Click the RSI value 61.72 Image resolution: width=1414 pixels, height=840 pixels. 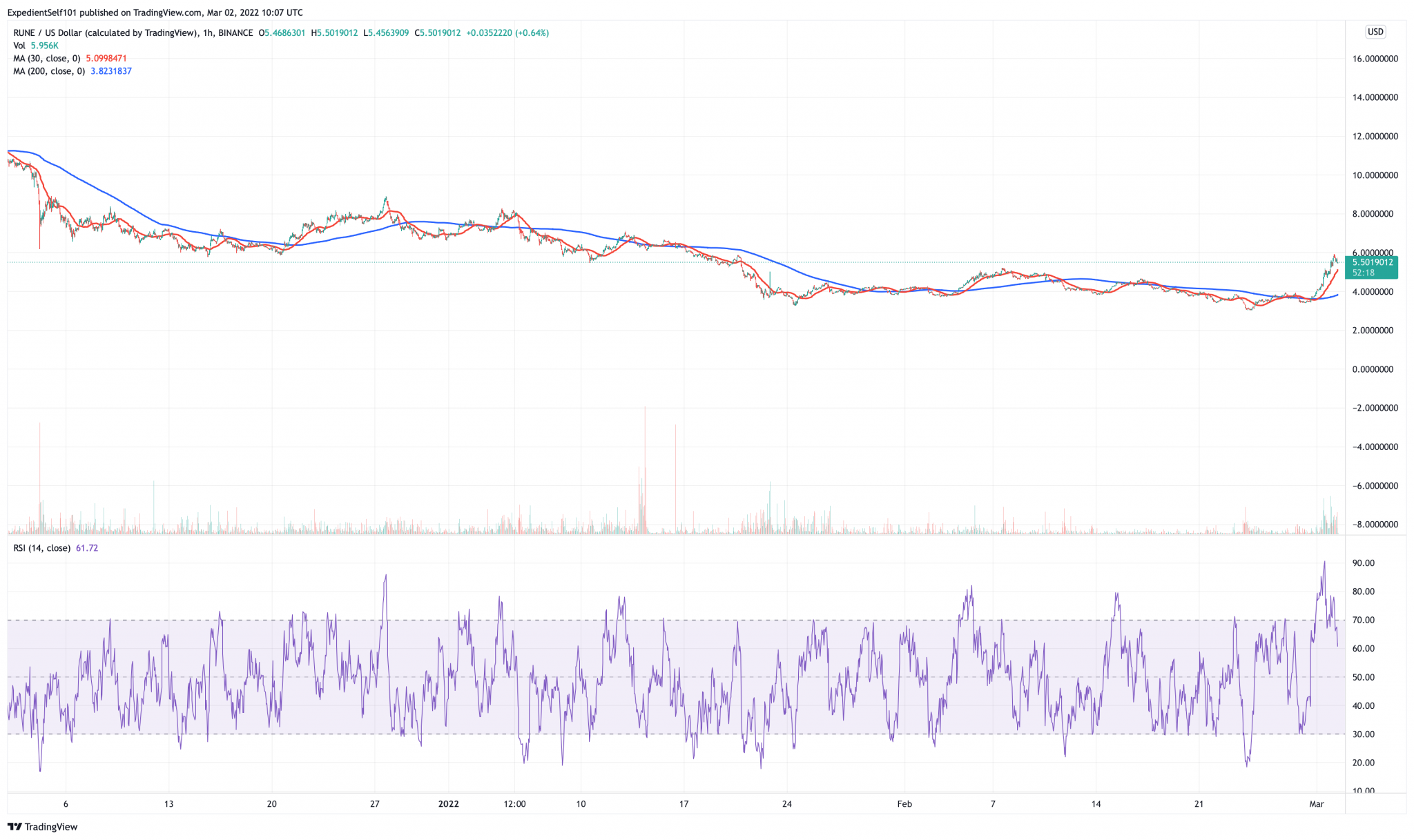tap(87, 548)
